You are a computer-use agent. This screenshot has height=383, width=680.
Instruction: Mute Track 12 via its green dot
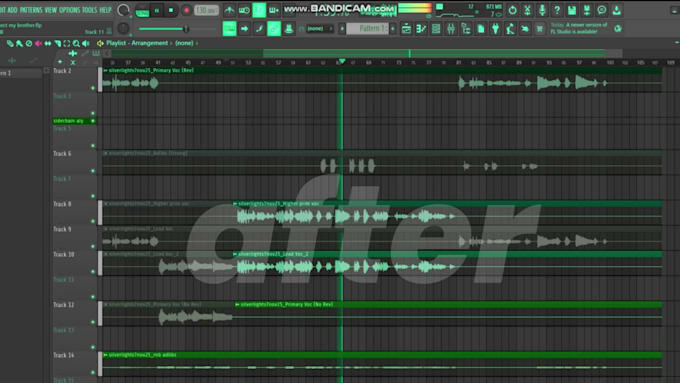click(93, 322)
